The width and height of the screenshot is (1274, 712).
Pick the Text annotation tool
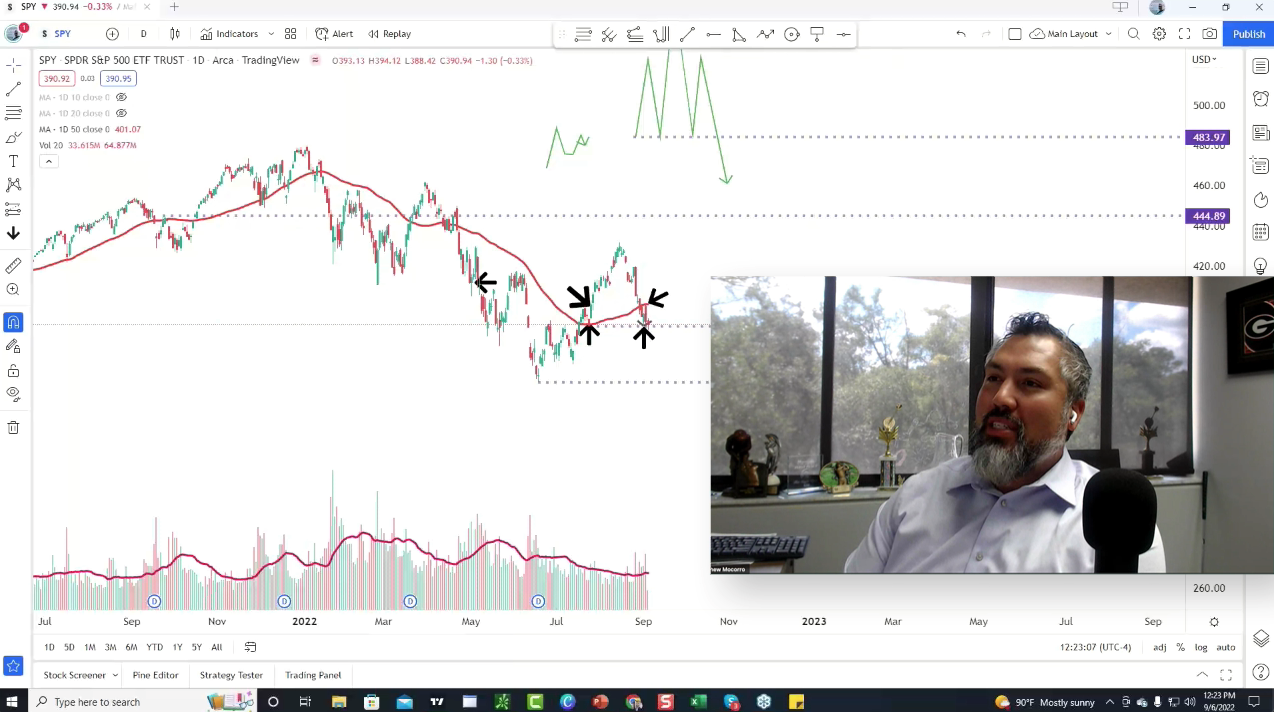click(x=13, y=161)
